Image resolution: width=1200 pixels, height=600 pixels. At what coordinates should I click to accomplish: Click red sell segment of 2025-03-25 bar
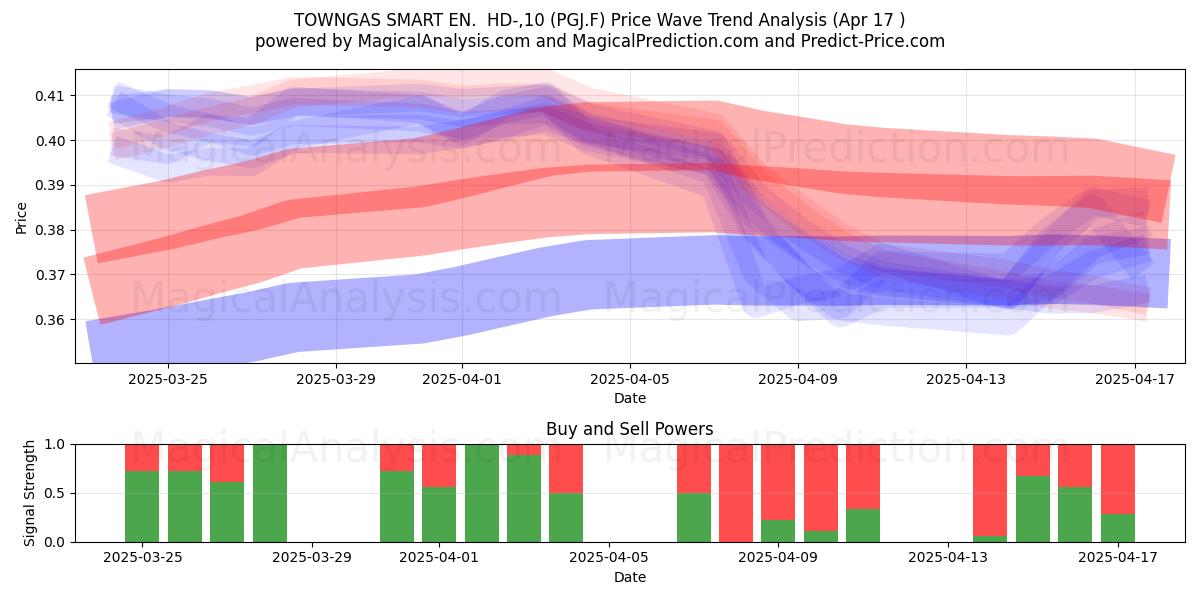tap(142, 457)
